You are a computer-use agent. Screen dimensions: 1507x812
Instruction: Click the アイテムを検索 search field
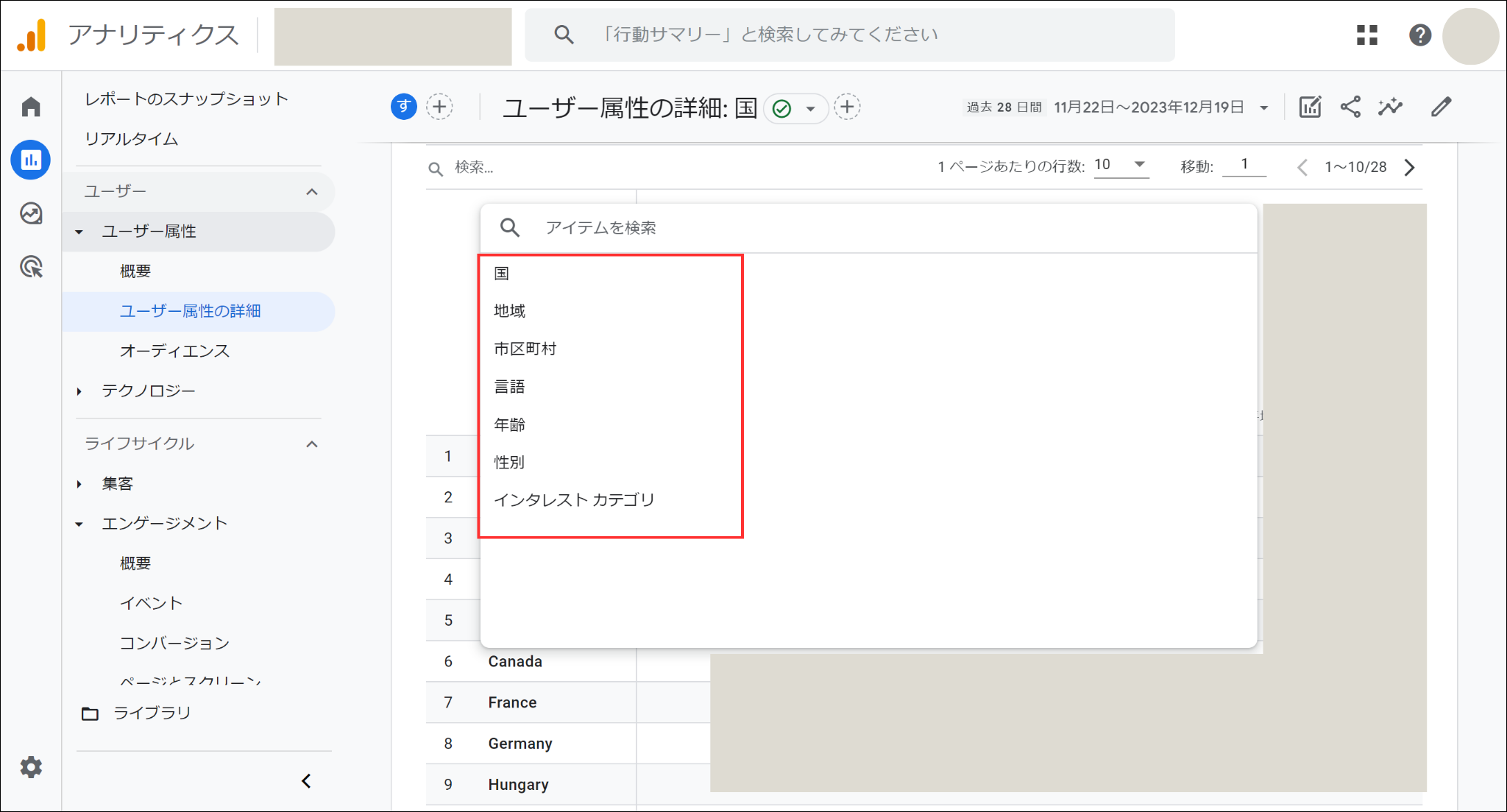tap(868, 228)
